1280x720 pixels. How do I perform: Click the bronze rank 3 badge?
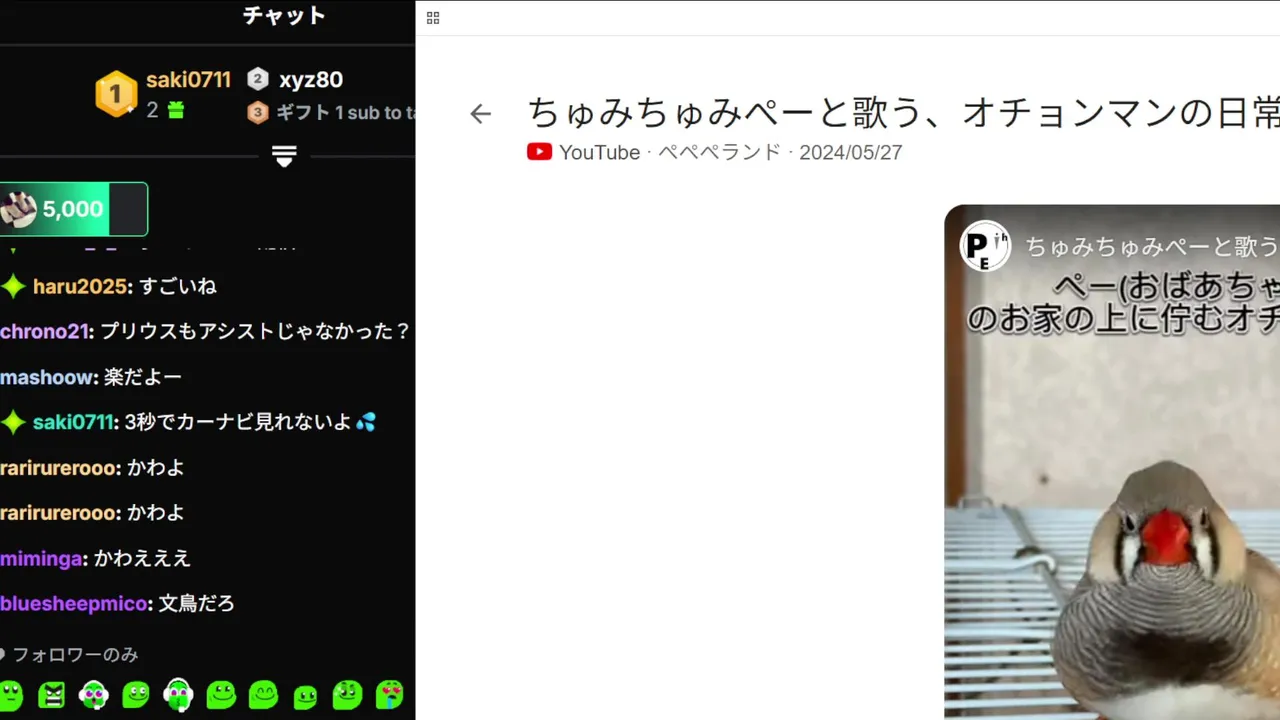(258, 112)
